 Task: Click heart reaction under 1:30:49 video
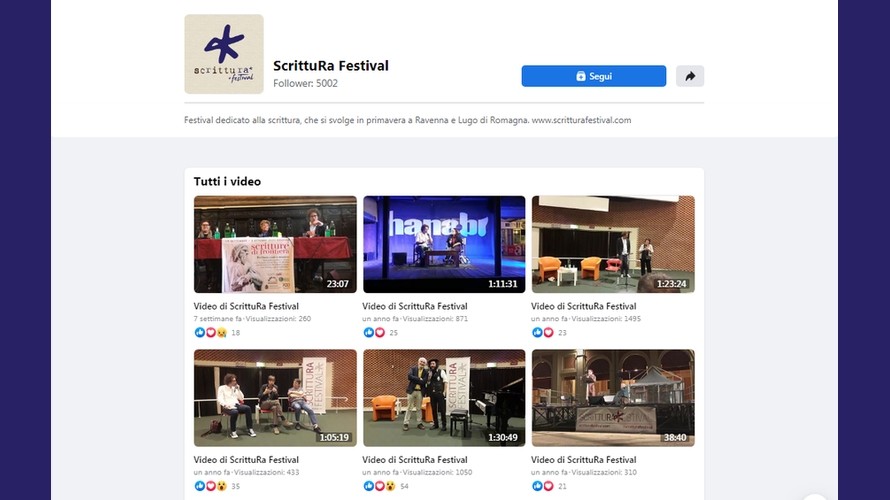click(x=380, y=486)
